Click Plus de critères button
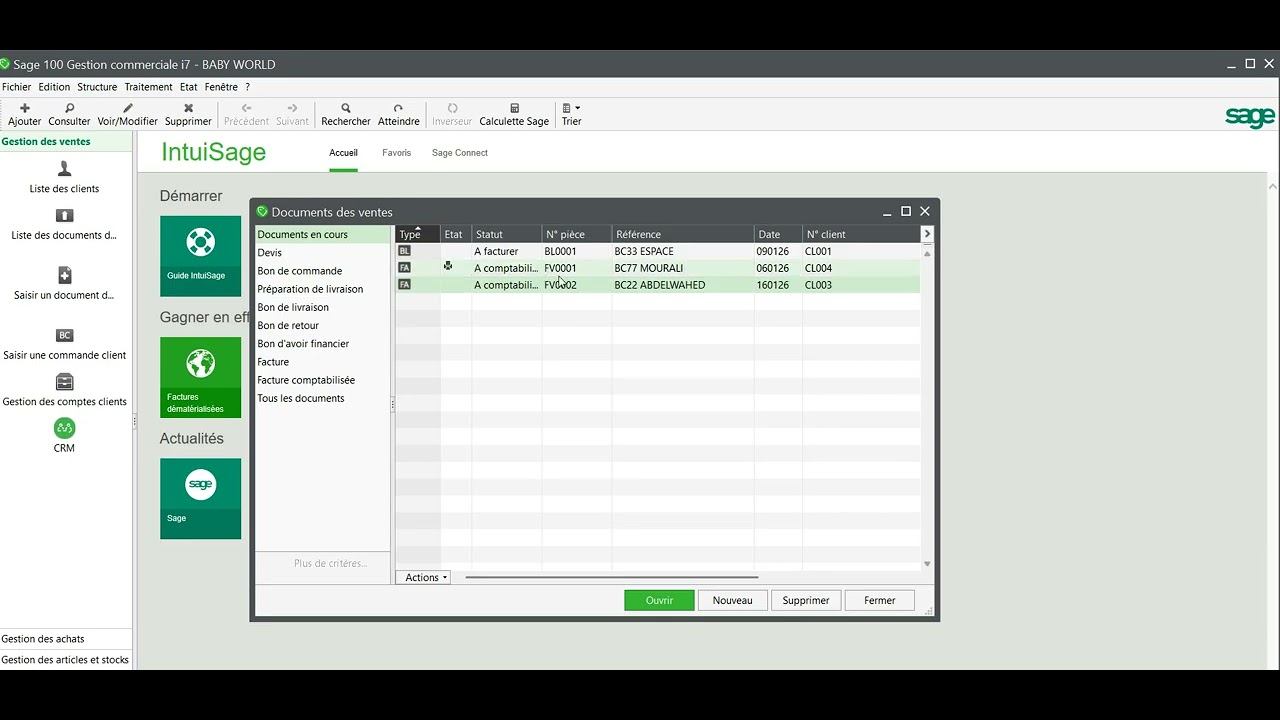This screenshot has width=1280, height=720. (330, 564)
